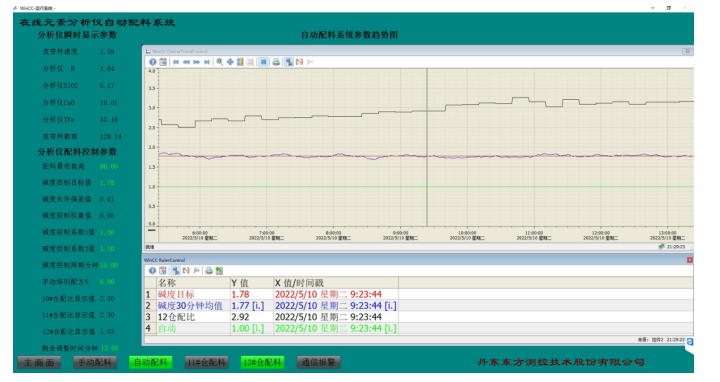The height and width of the screenshot is (382, 720).
Task: Click the vertical ruler line in trend
Action: [427, 147]
